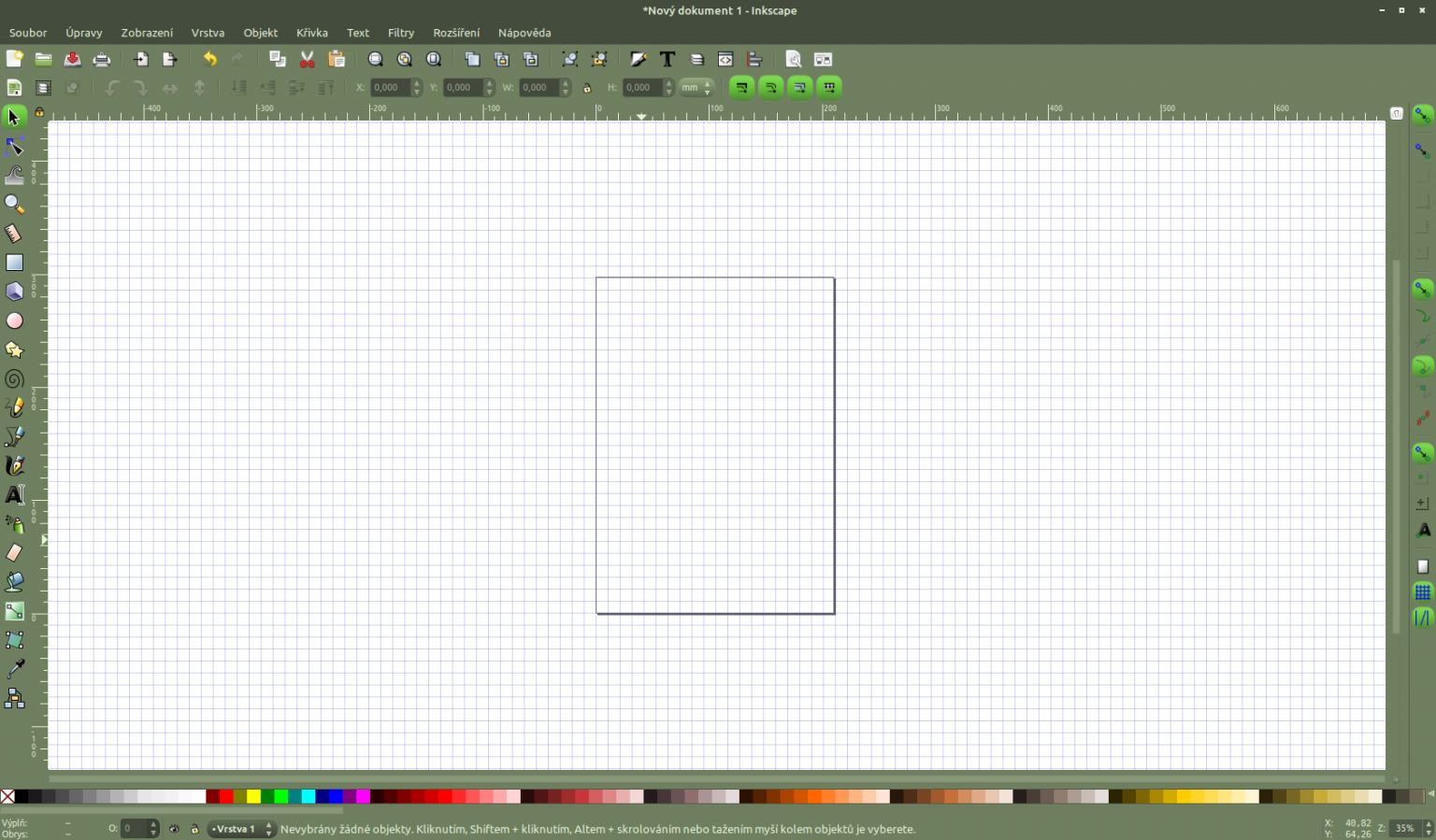
Task: Click the Undo arrow
Action: click(x=209, y=59)
